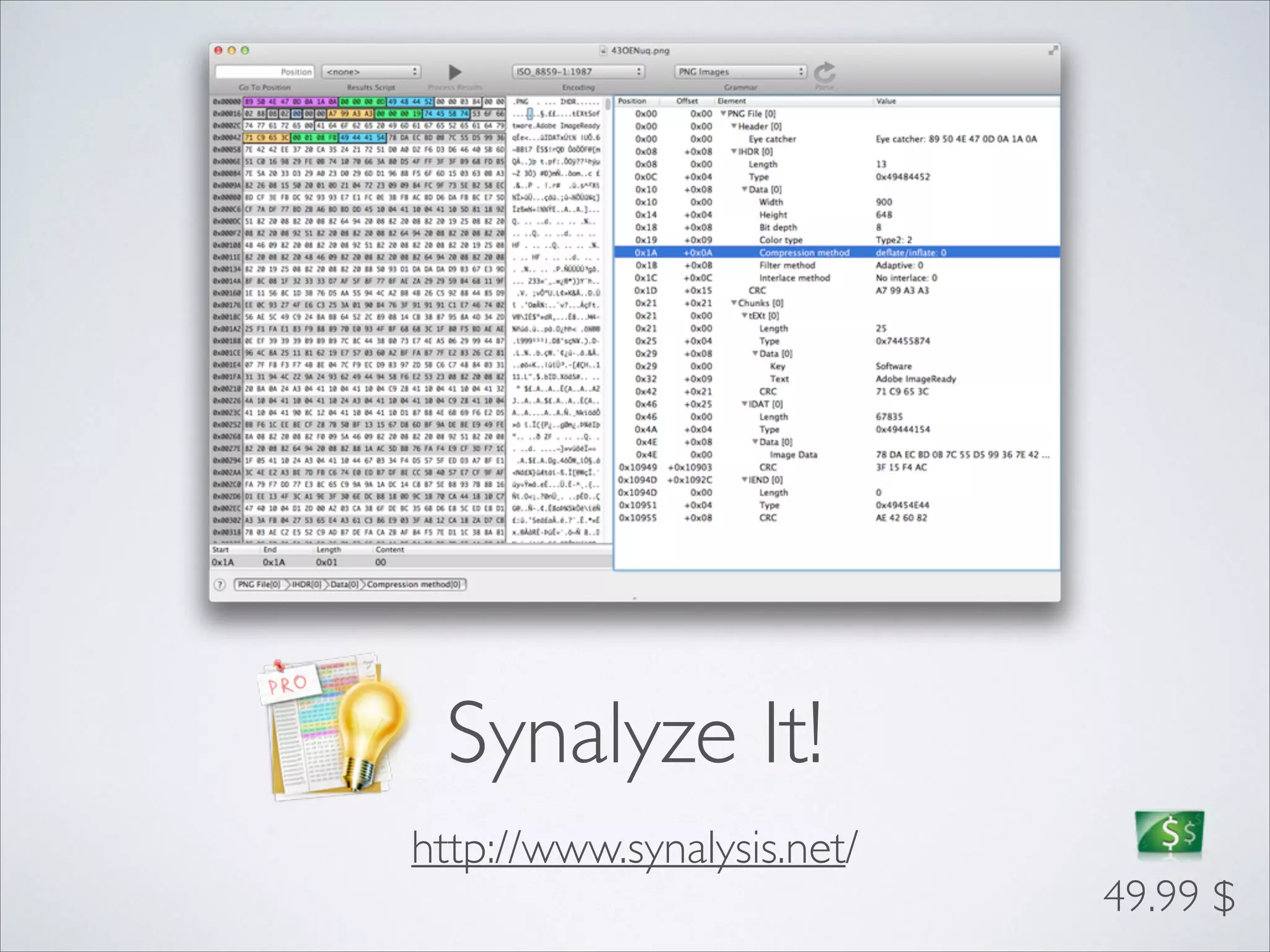Click the 49.99 $ price text

pos(1168,896)
